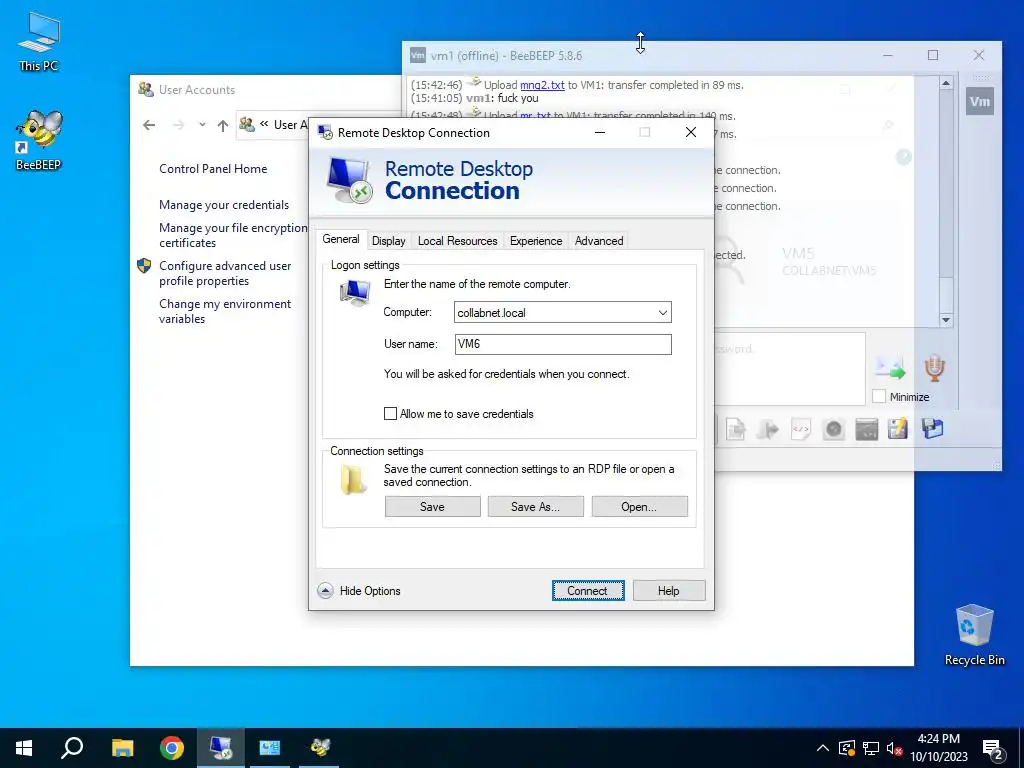Open recent locations chevron in User Accounts

click(x=202, y=125)
